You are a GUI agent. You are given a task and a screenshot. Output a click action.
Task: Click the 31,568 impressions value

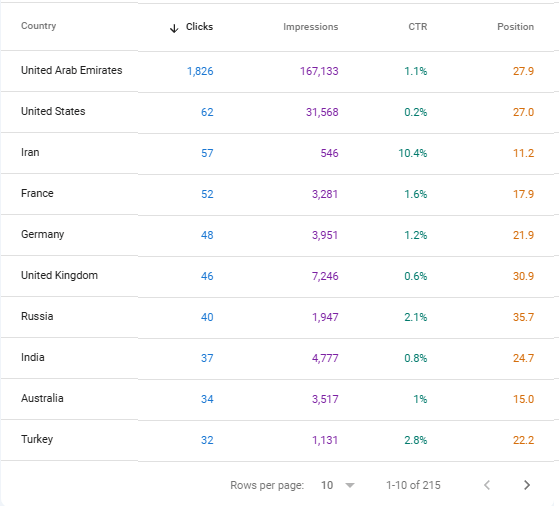click(322, 112)
